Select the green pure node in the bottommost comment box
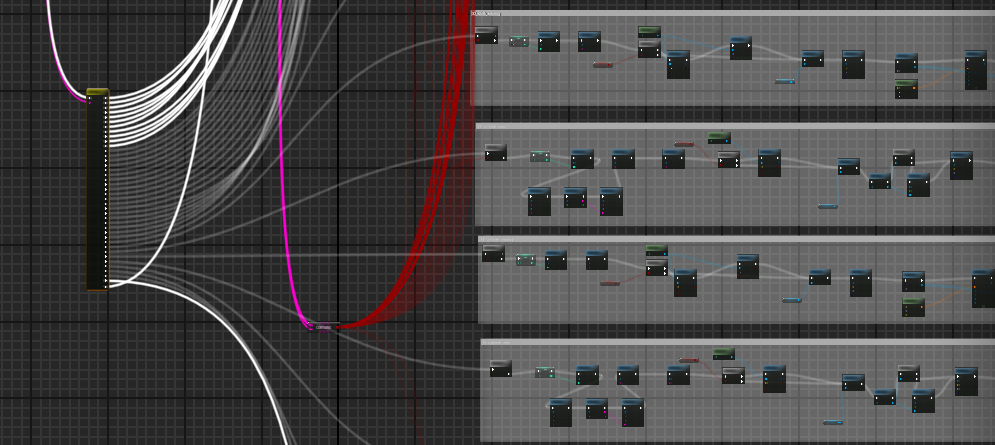The image size is (995, 445). pyautogui.click(x=724, y=354)
